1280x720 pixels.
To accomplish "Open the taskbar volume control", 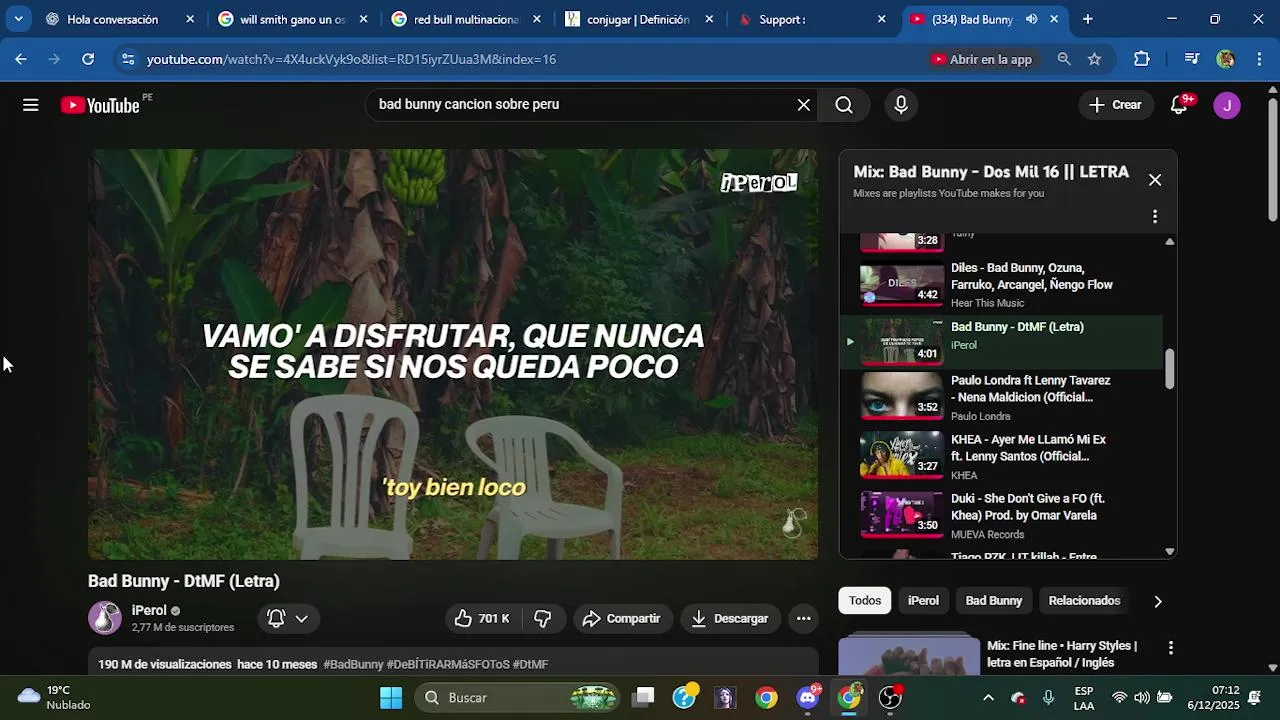I will [1141, 698].
